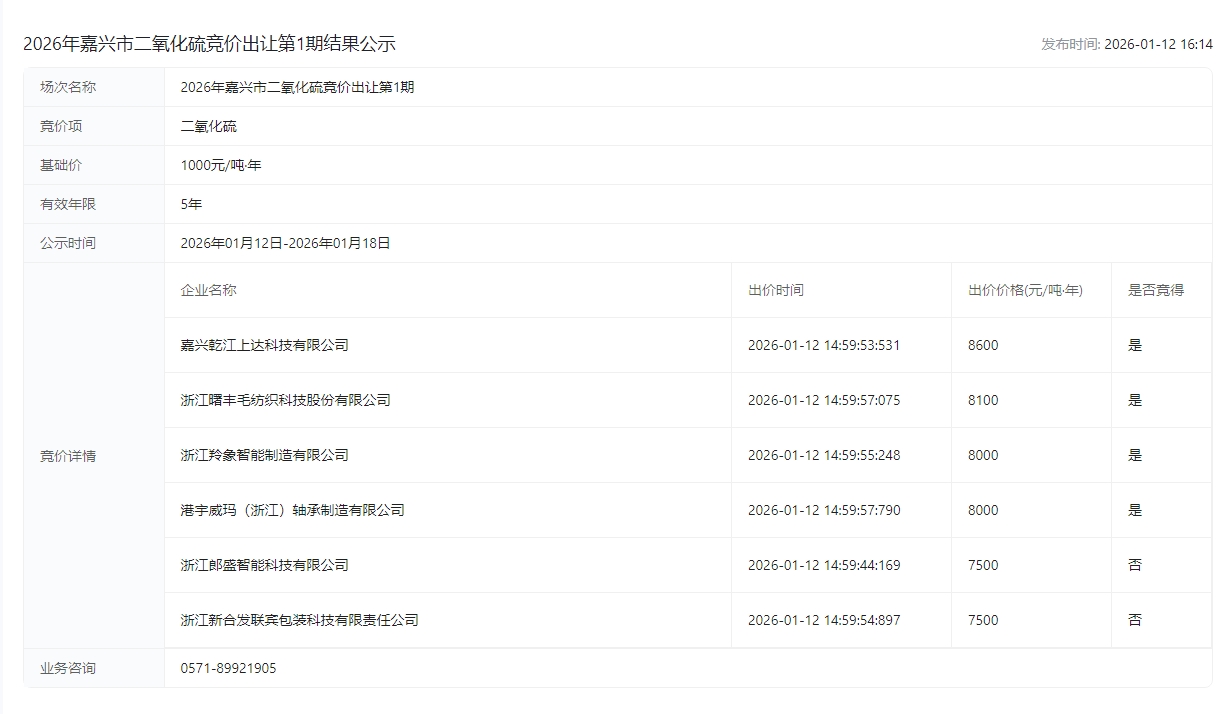Select company 浙江曙丰毛纺织科技股份有限公司

(285, 400)
